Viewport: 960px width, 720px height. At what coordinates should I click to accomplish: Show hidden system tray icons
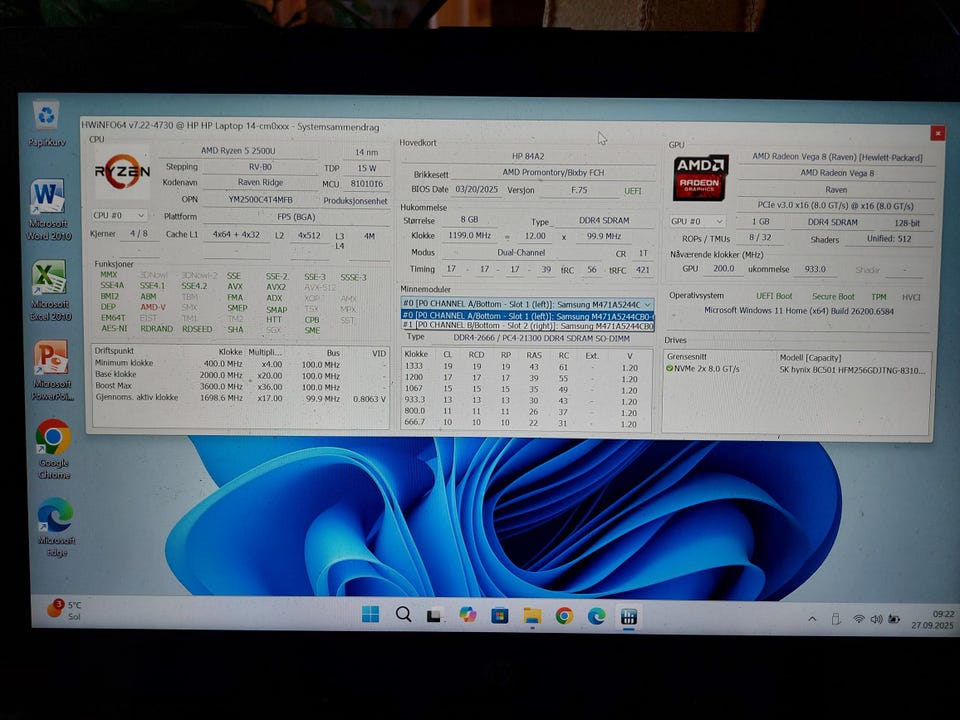click(x=812, y=619)
